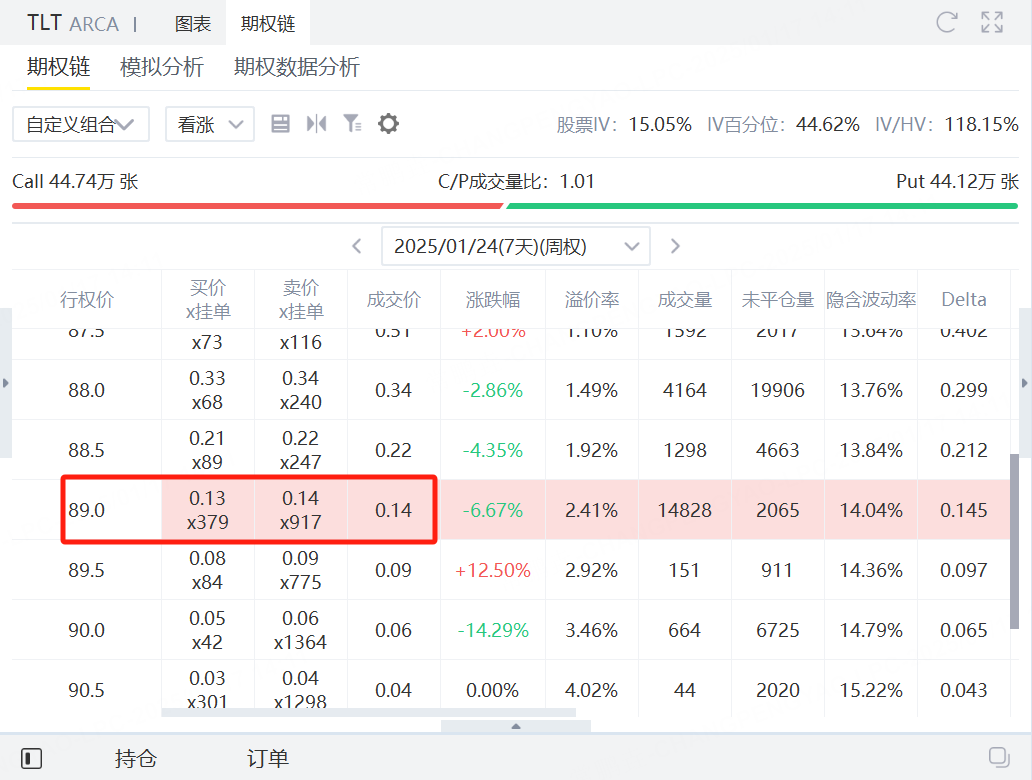This screenshot has width=1032, height=780.
Task: Click the red Call volume bar
Action: [257, 206]
